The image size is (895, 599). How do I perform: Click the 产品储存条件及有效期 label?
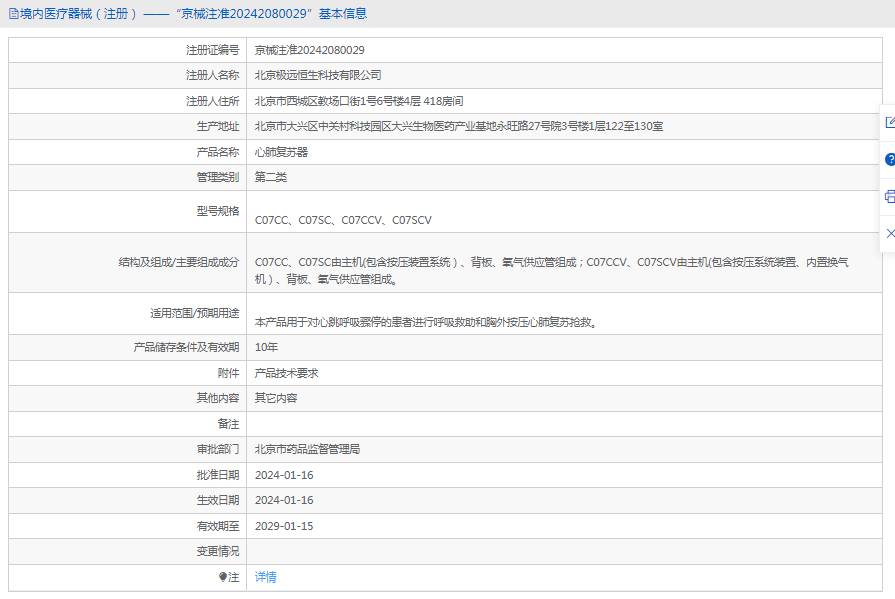(x=186, y=347)
